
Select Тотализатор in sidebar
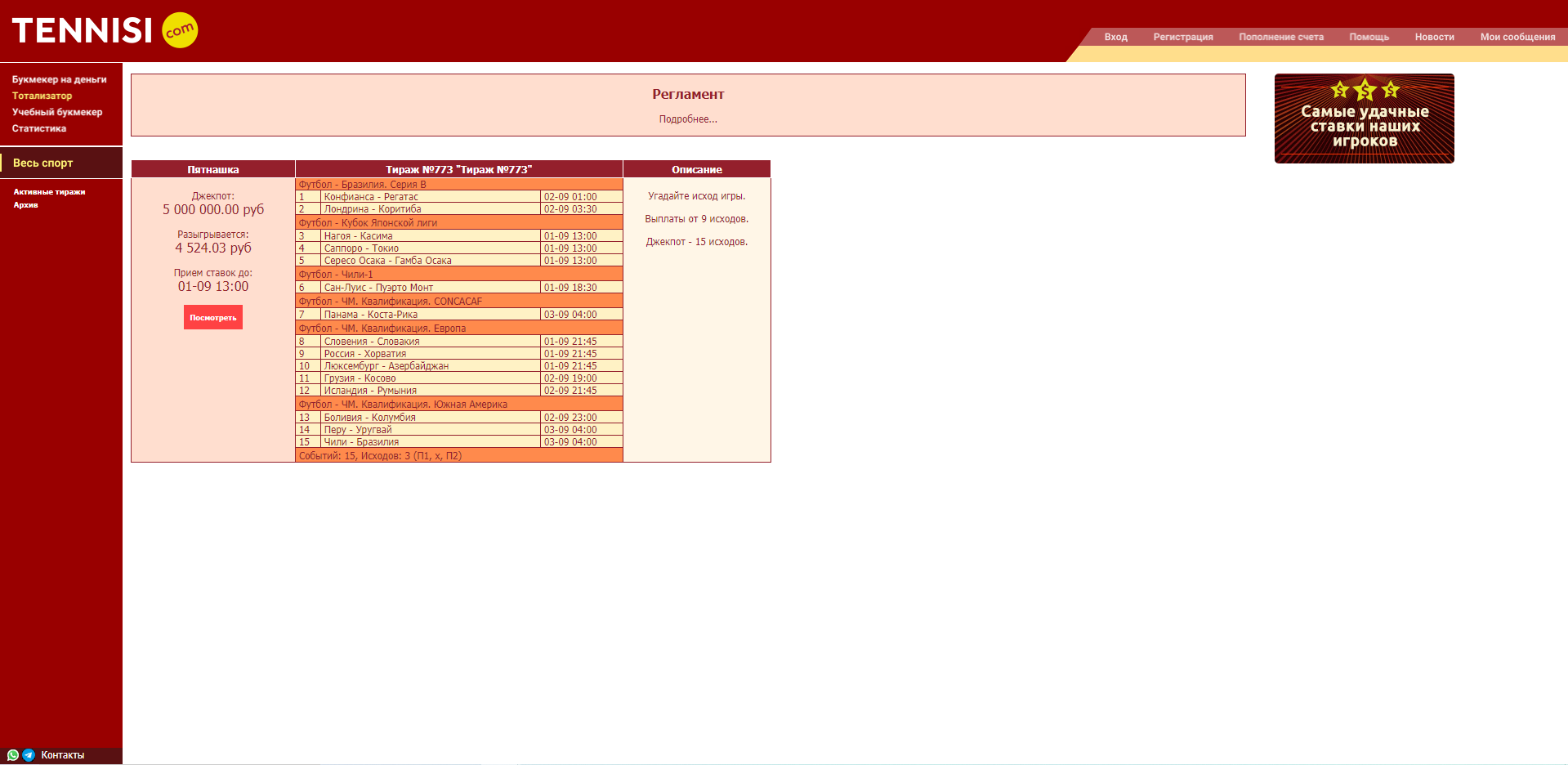tap(42, 96)
